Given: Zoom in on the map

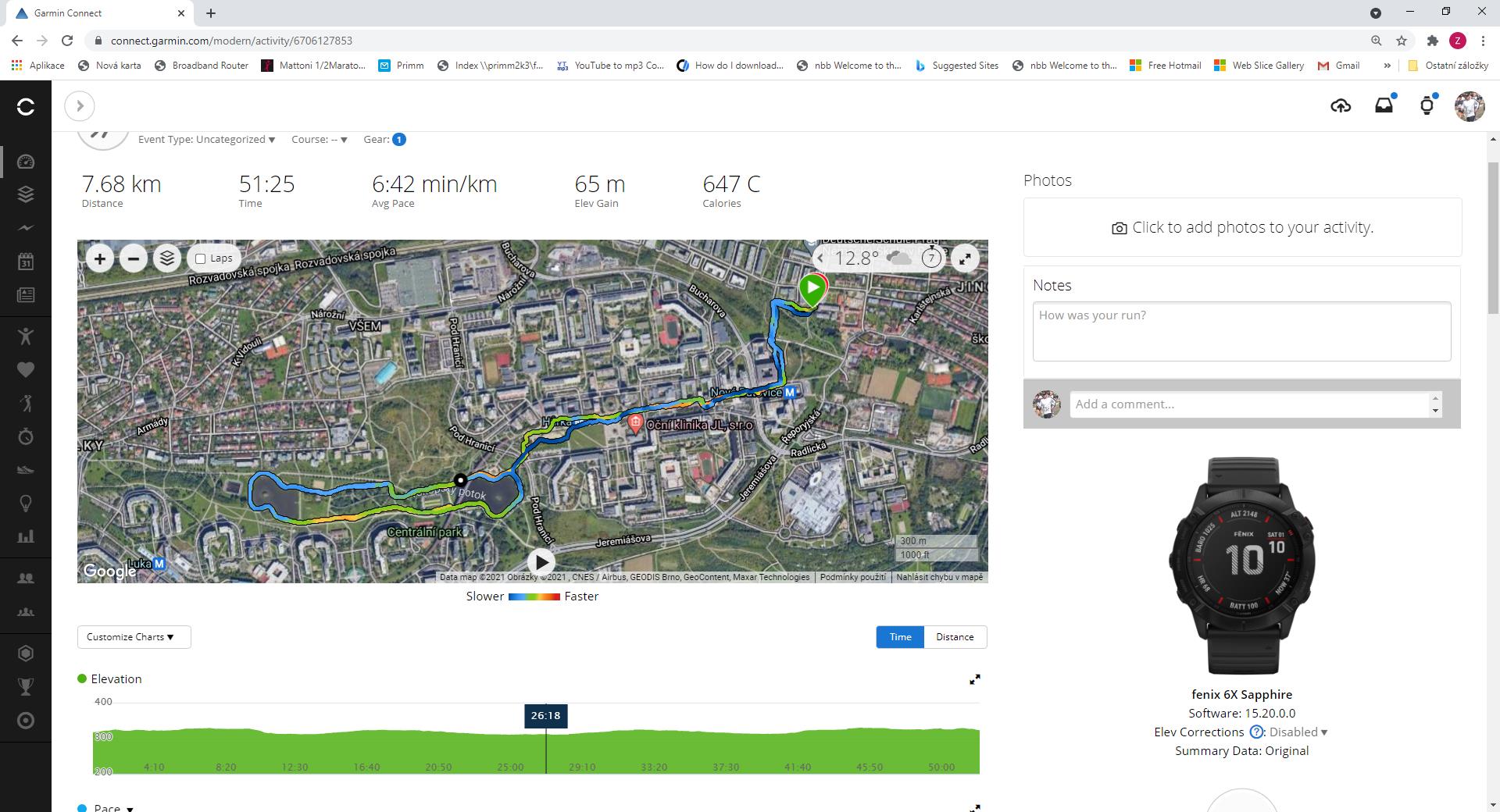Looking at the screenshot, I should pos(100,258).
